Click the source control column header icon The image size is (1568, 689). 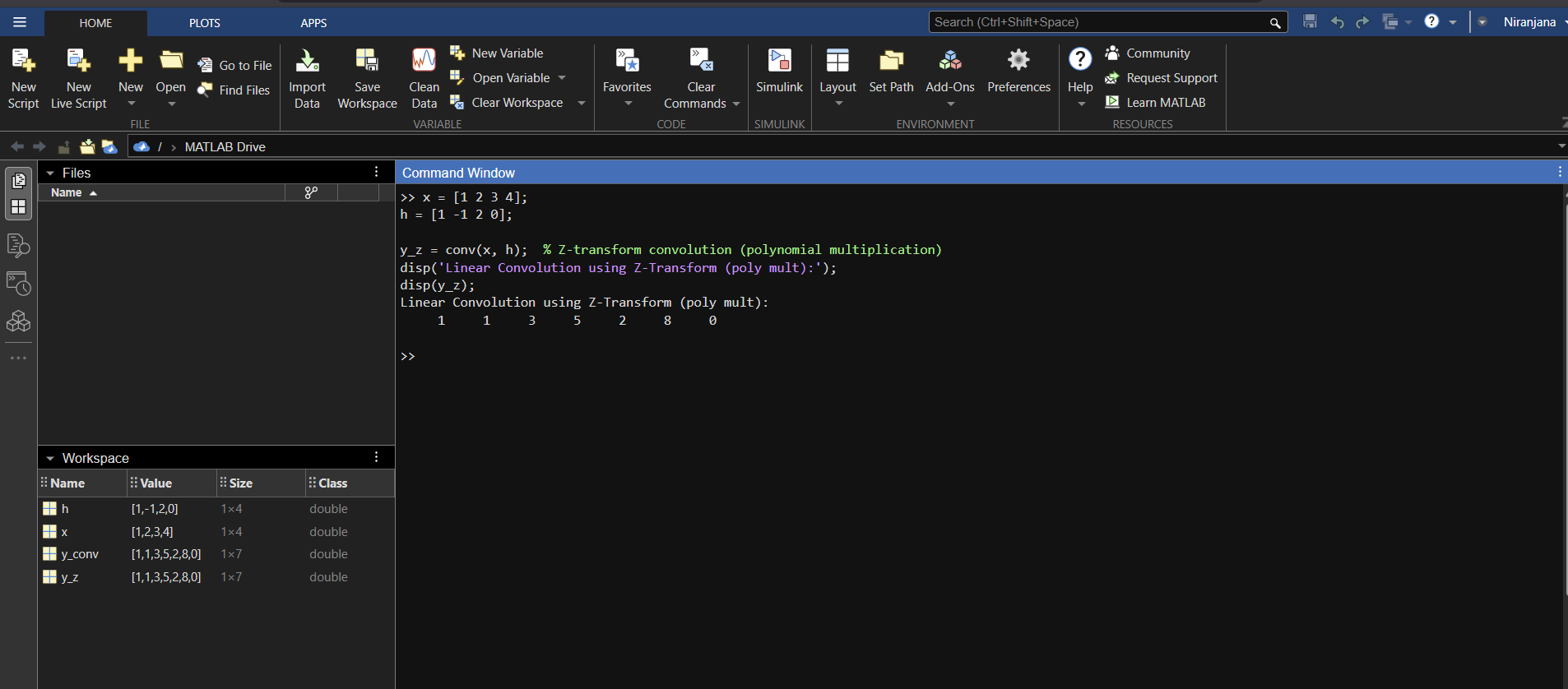pyautogui.click(x=311, y=192)
